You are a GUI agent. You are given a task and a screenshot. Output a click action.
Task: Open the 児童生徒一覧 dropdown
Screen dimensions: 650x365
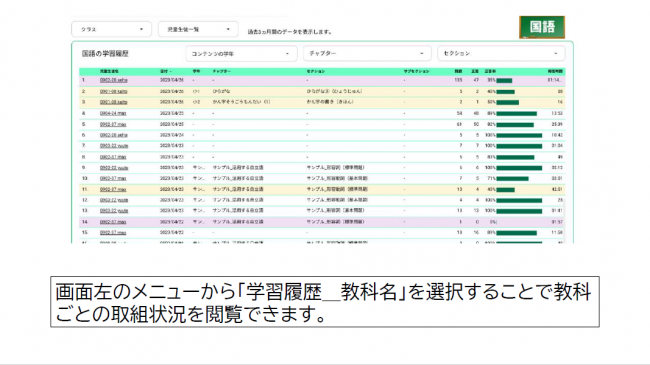tap(198, 29)
